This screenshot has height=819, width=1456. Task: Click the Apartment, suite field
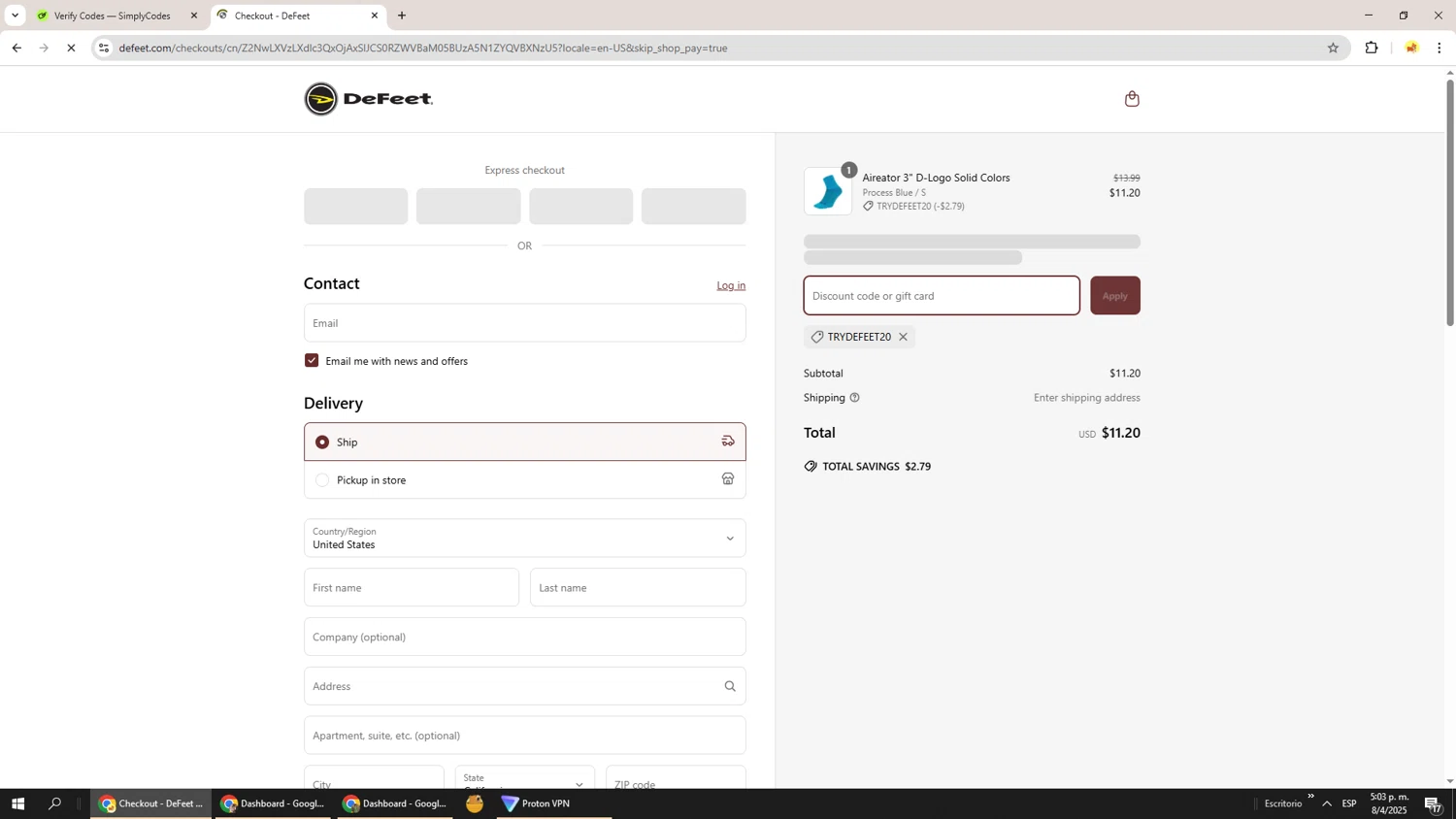click(525, 736)
